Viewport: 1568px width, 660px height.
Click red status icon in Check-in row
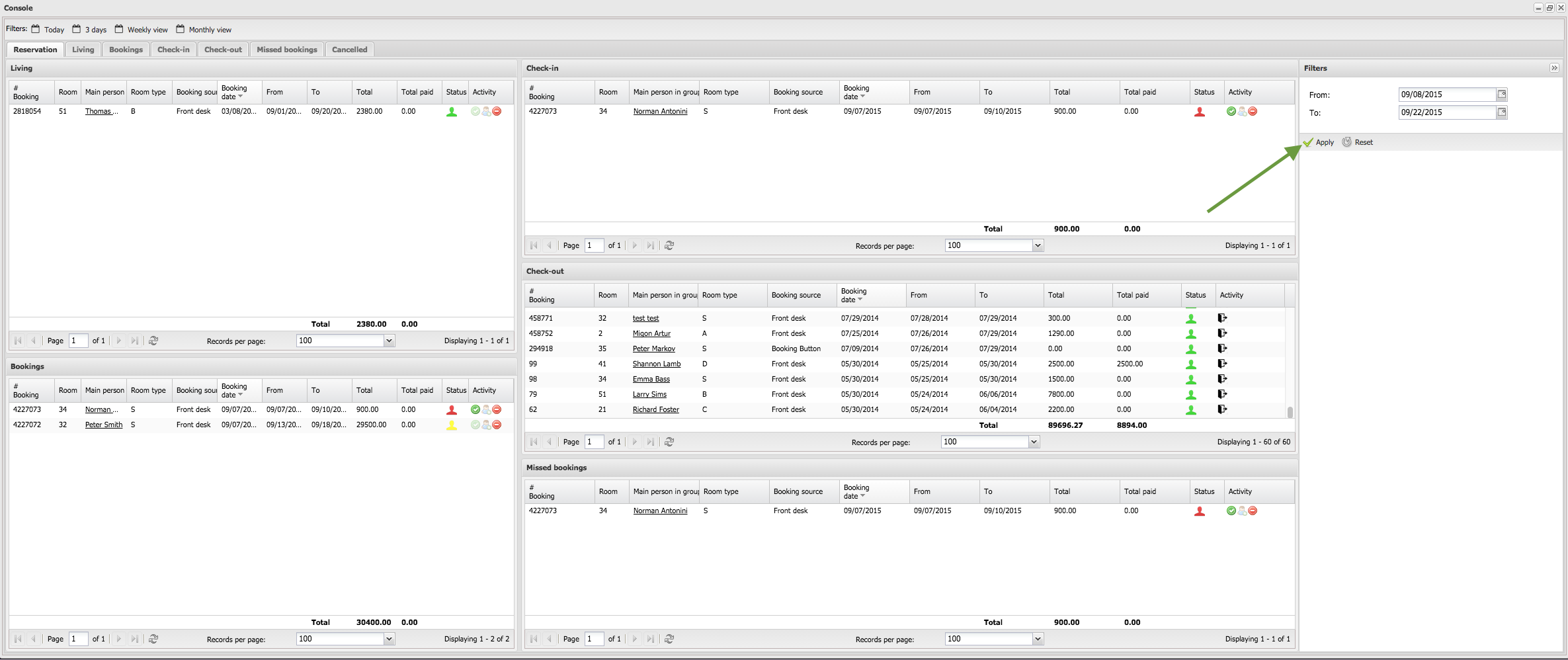click(x=1200, y=112)
